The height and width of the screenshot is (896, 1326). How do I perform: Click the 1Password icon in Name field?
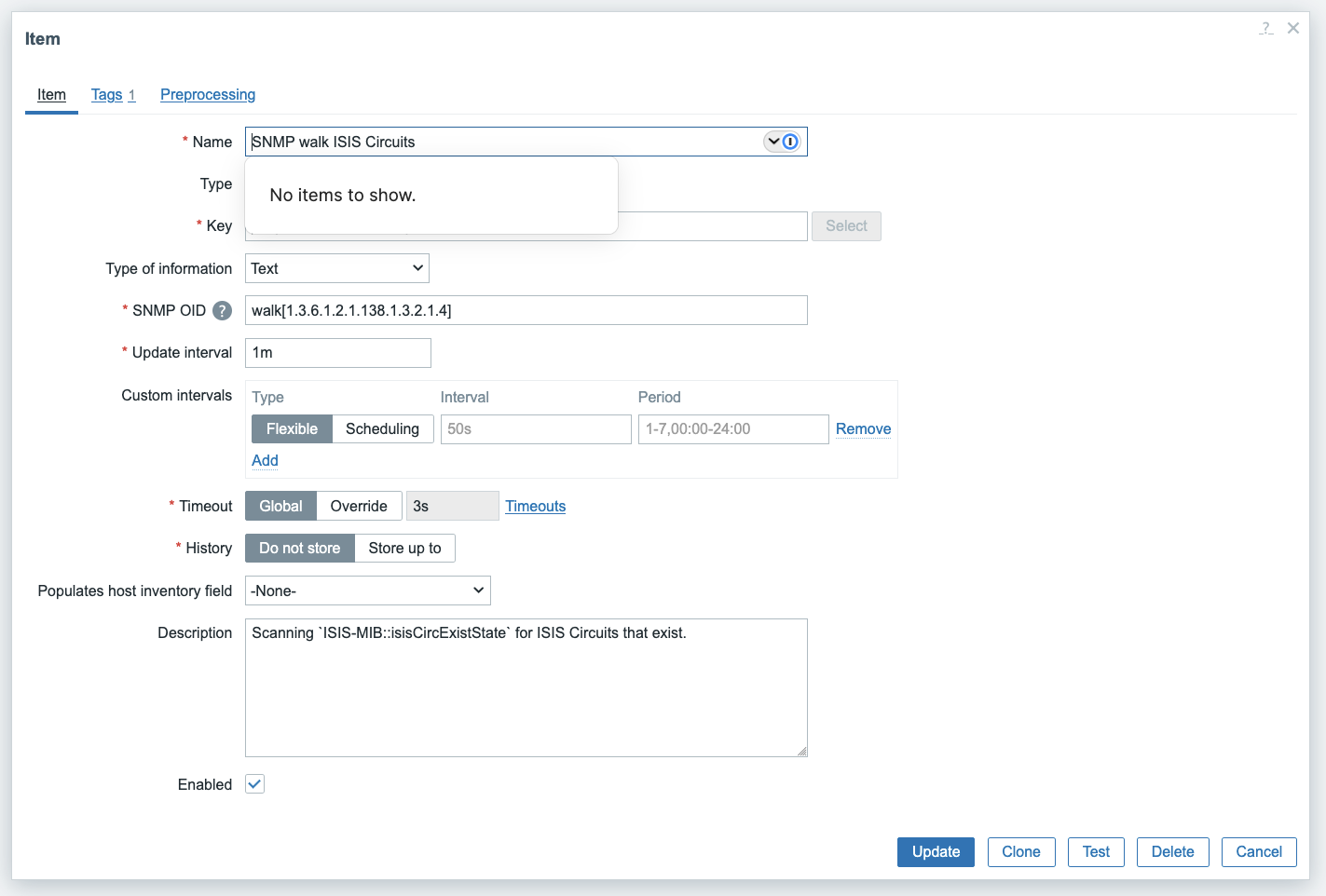(790, 142)
